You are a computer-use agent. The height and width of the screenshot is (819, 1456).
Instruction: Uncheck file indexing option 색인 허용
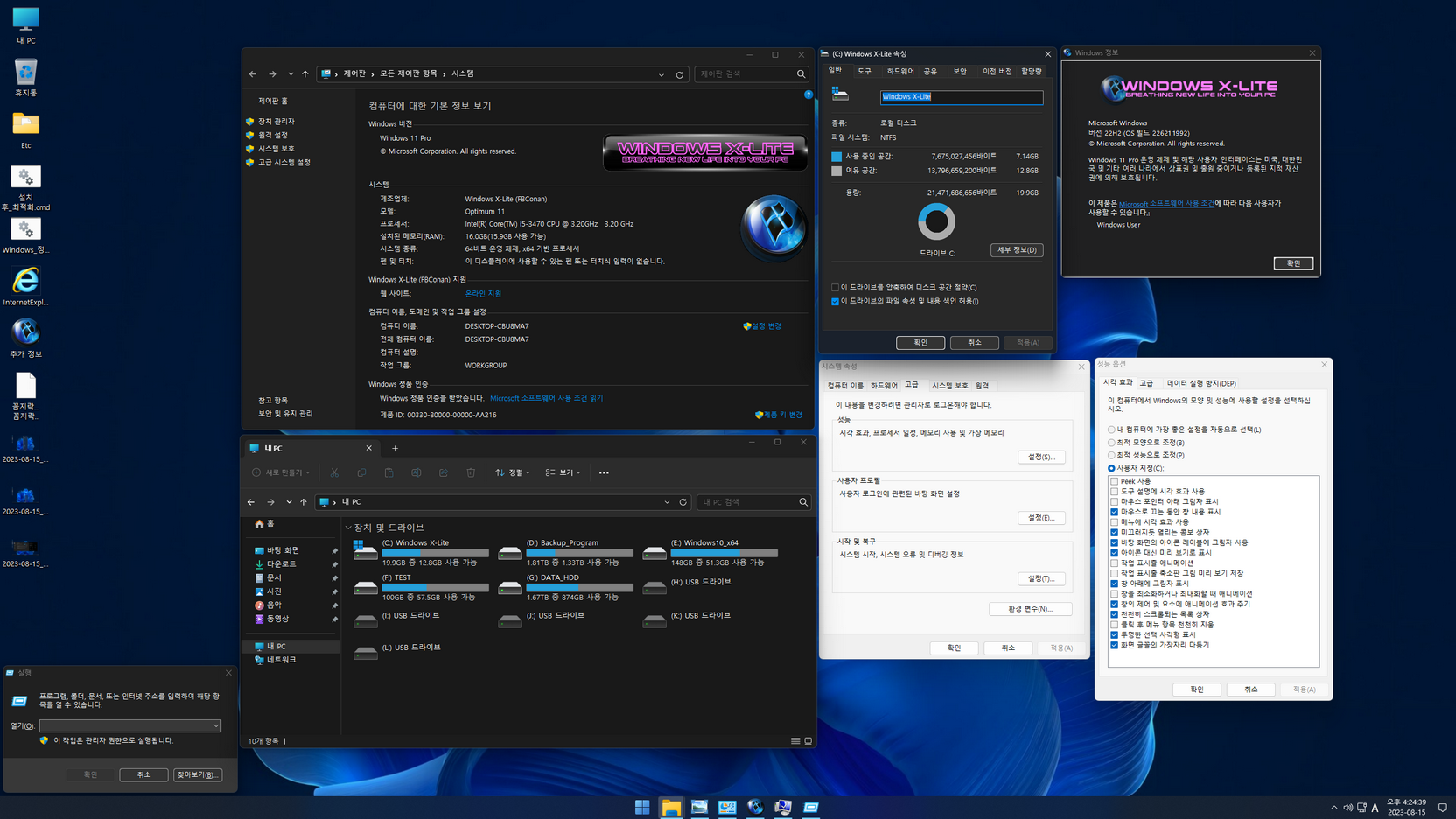tap(835, 301)
